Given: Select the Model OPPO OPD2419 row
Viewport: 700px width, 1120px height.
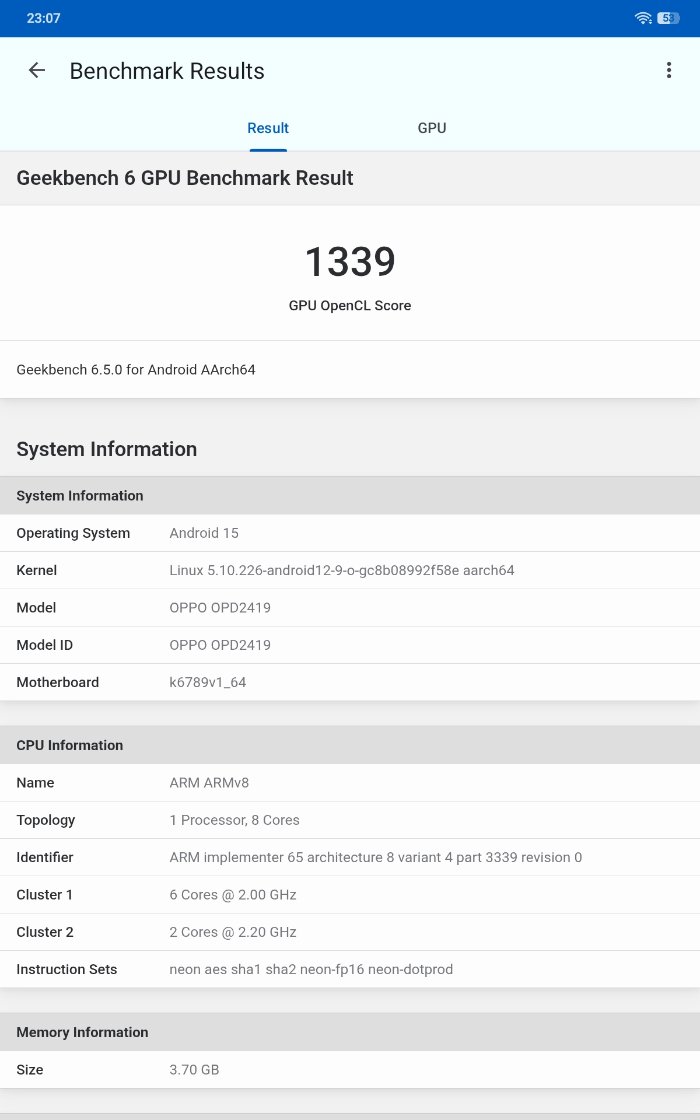Looking at the screenshot, I should click(350, 608).
